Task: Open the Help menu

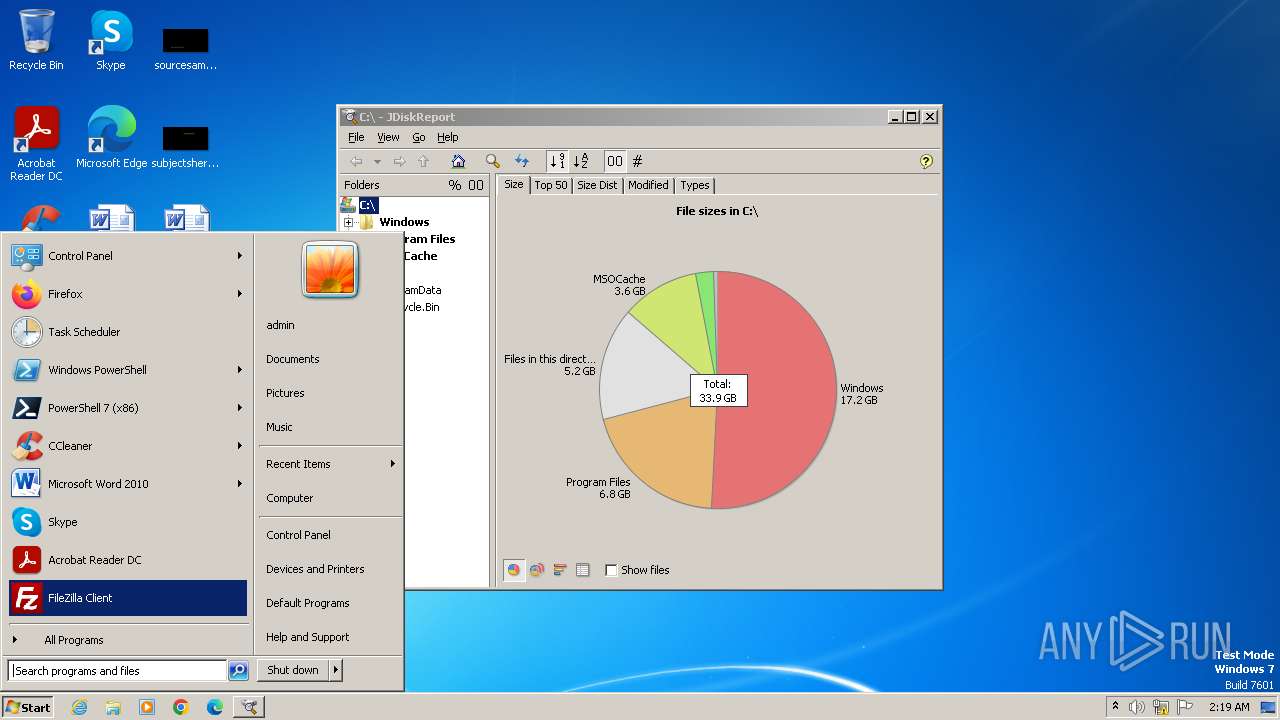Action: pyautogui.click(x=448, y=137)
